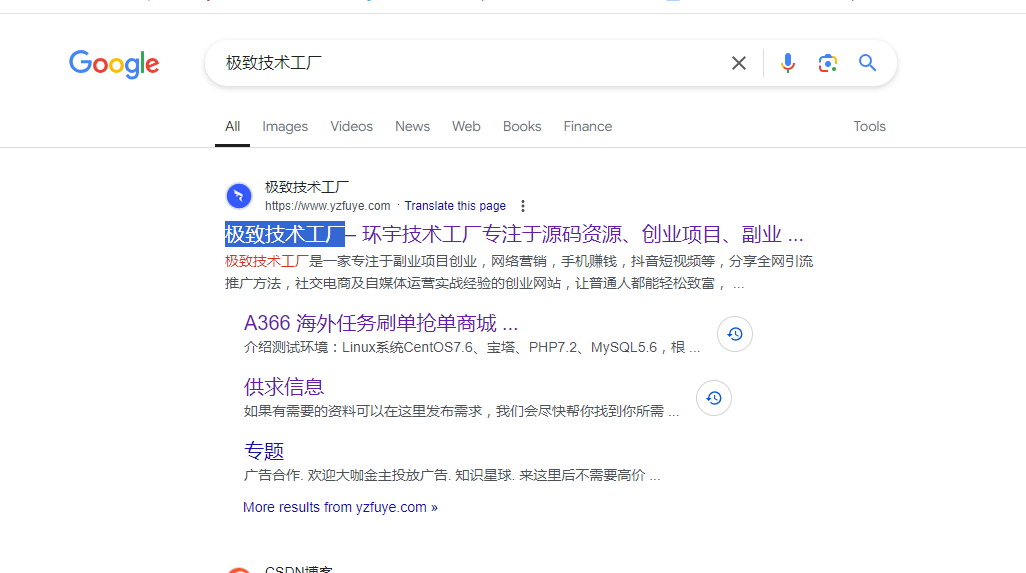1026x573 pixels.
Task: Open three-dot menu beside Translate this page
Action: pos(522,206)
